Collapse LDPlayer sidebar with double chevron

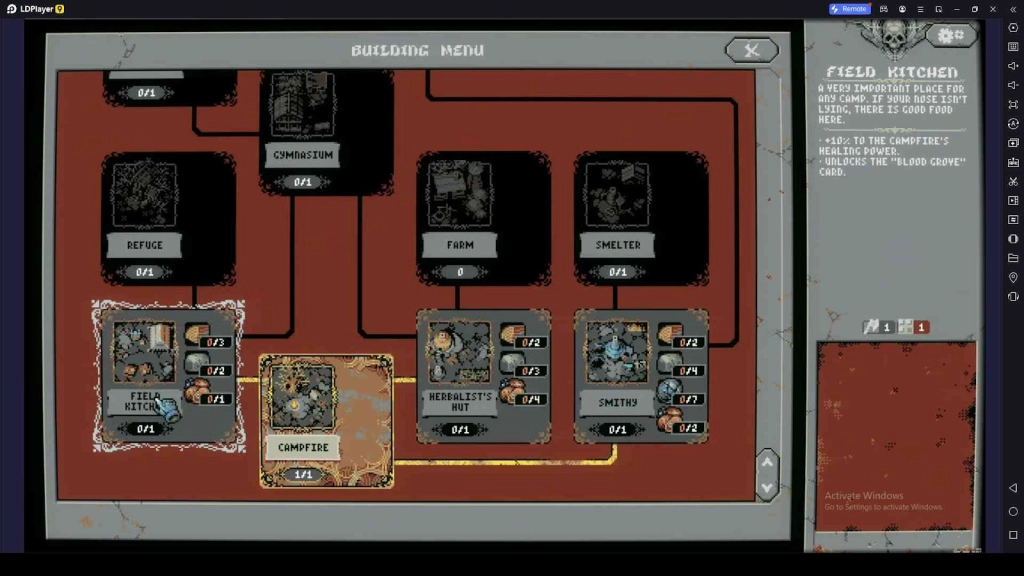1014,9
